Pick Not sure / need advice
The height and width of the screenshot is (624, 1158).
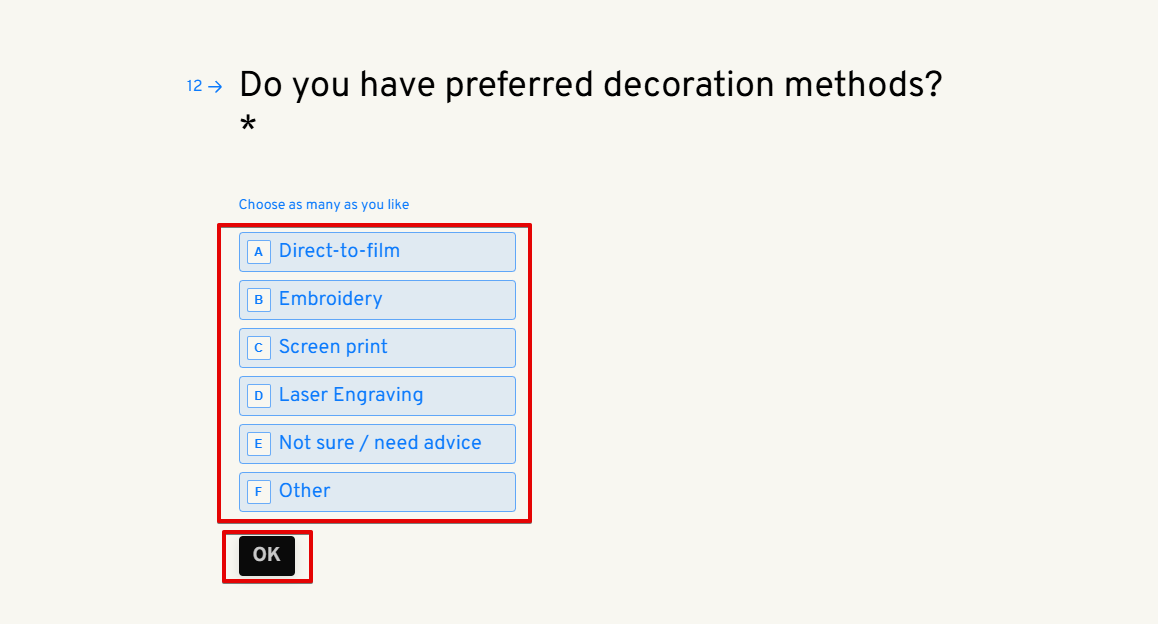[380, 443]
